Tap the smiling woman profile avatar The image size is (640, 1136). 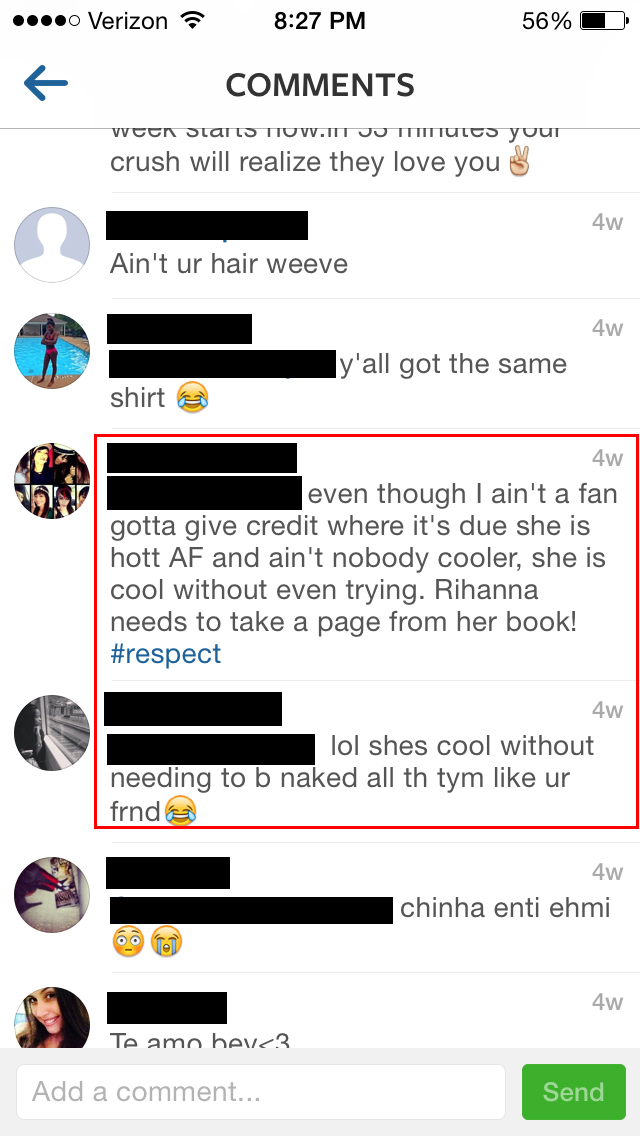(x=52, y=1018)
